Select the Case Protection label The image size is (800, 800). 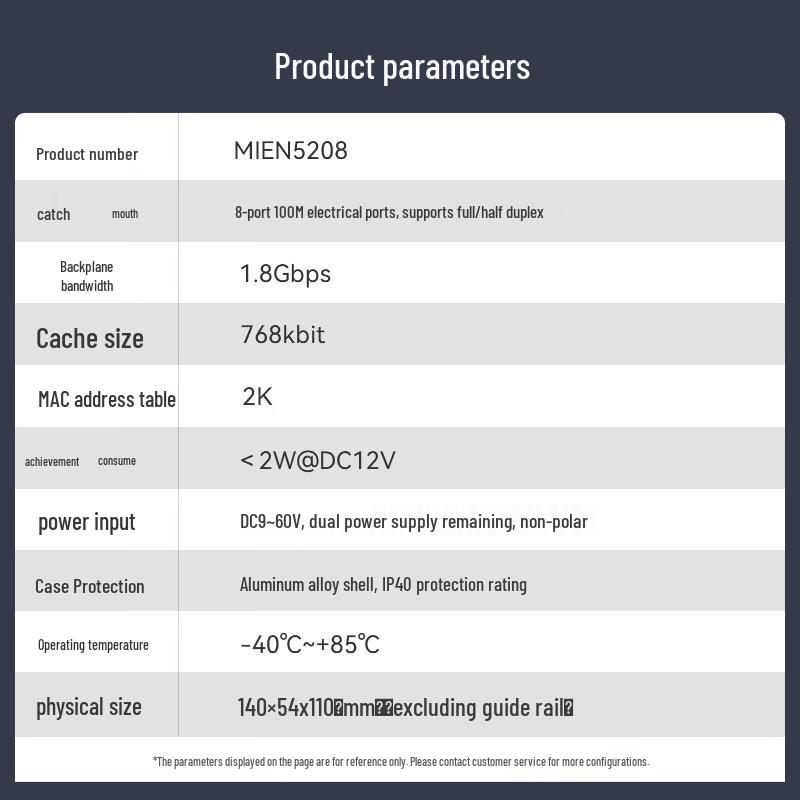90,586
